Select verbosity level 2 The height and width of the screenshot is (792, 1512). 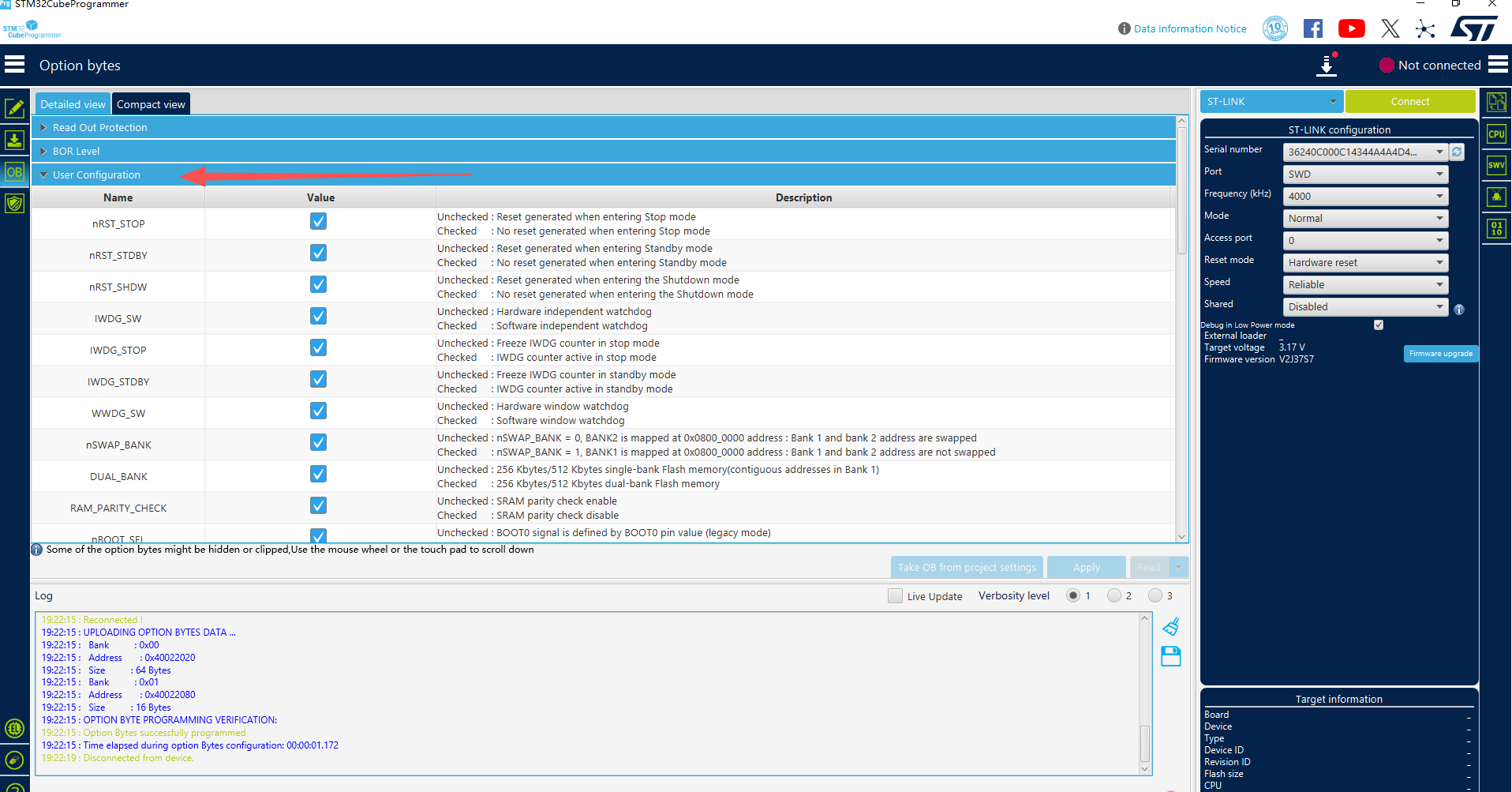point(1114,595)
